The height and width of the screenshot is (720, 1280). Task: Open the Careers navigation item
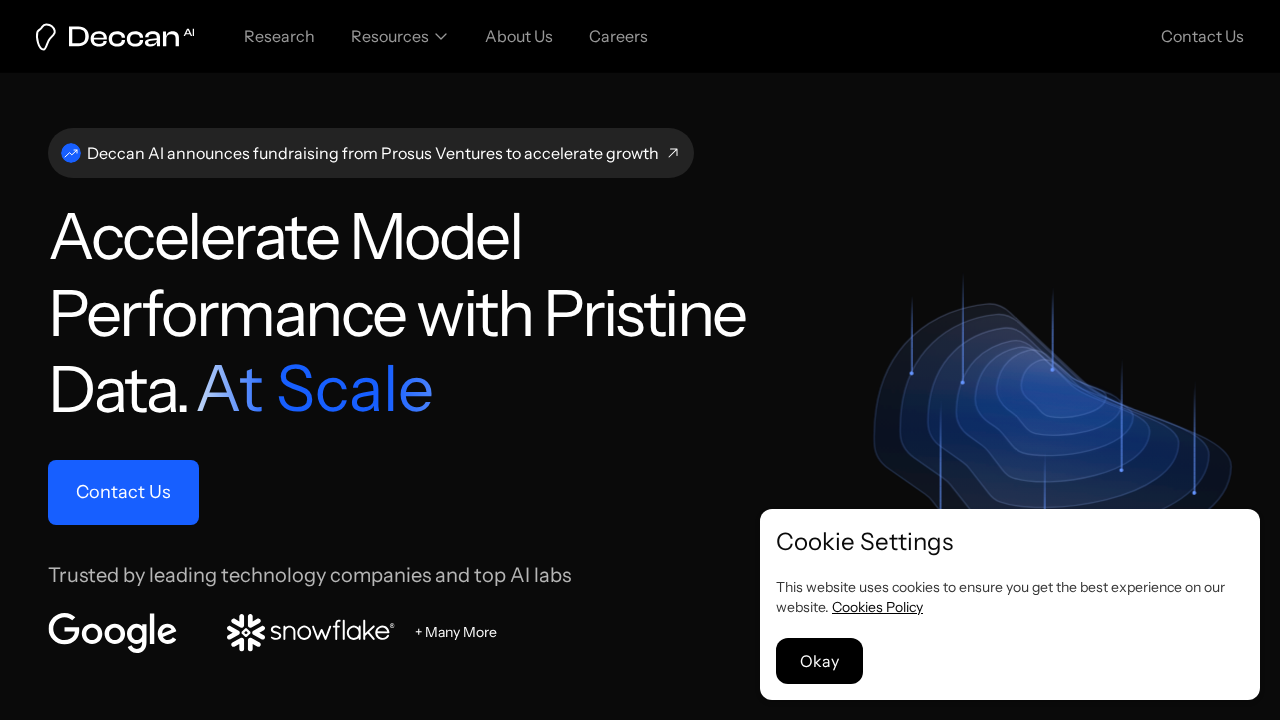[x=618, y=37]
